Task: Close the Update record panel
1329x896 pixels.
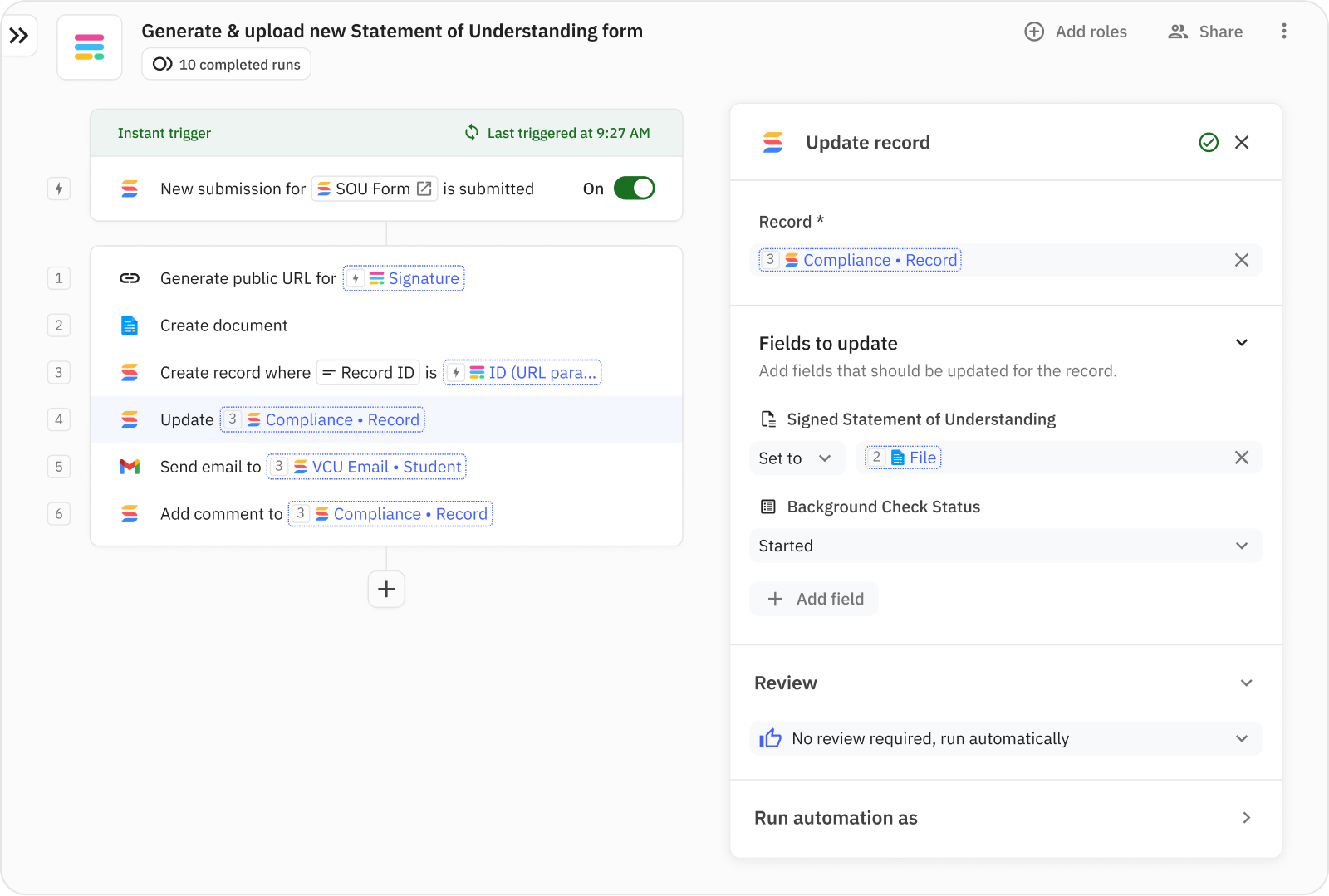Action: (x=1242, y=143)
